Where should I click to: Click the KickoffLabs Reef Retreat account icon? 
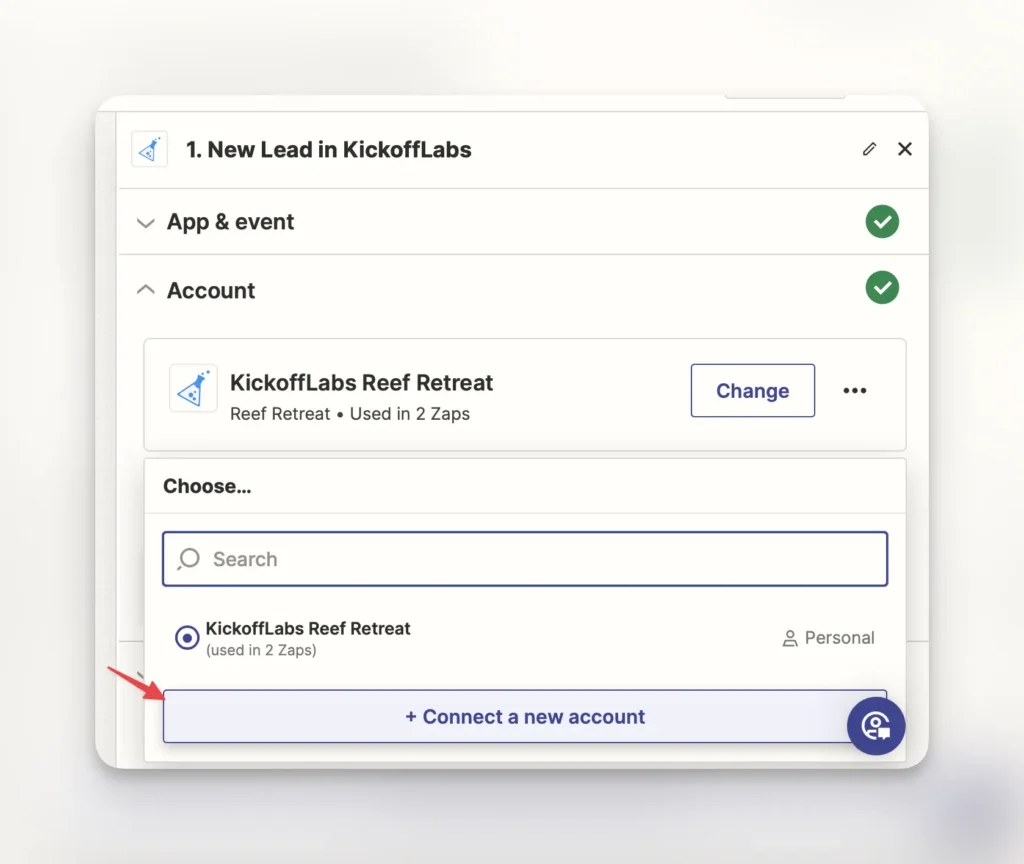pyautogui.click(x=193, y=389)
